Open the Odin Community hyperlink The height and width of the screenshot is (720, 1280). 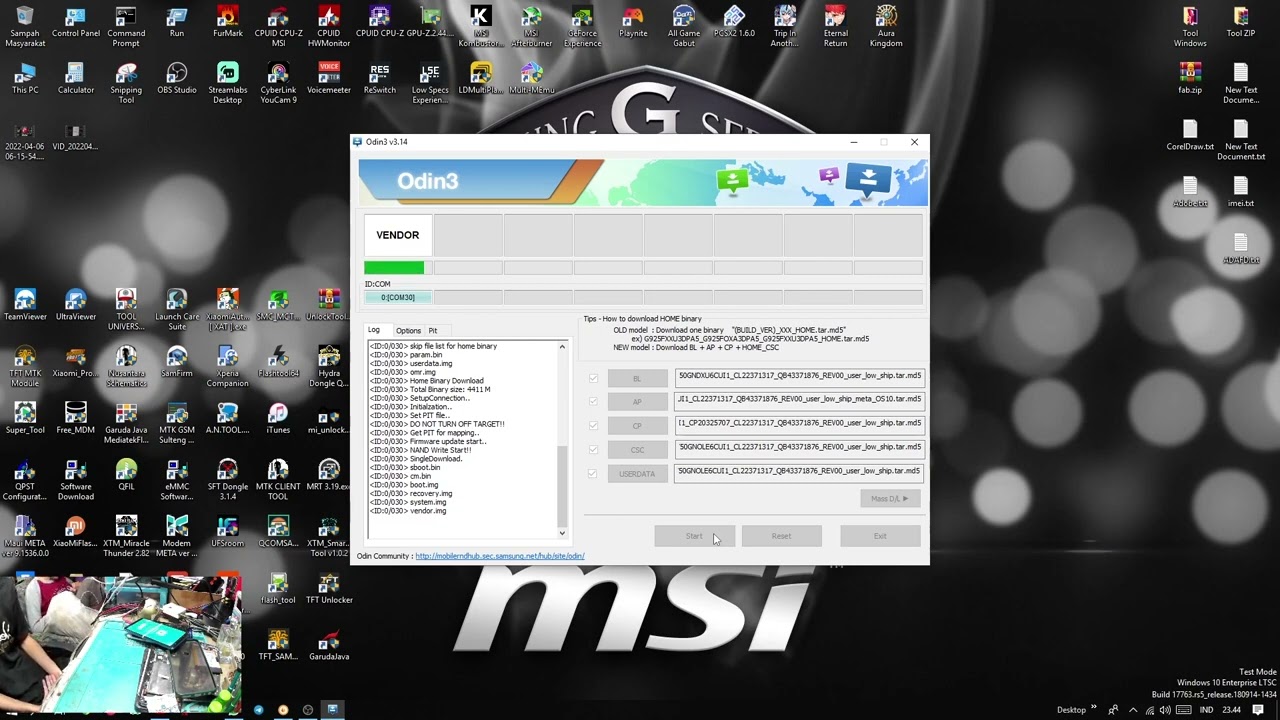500,556
